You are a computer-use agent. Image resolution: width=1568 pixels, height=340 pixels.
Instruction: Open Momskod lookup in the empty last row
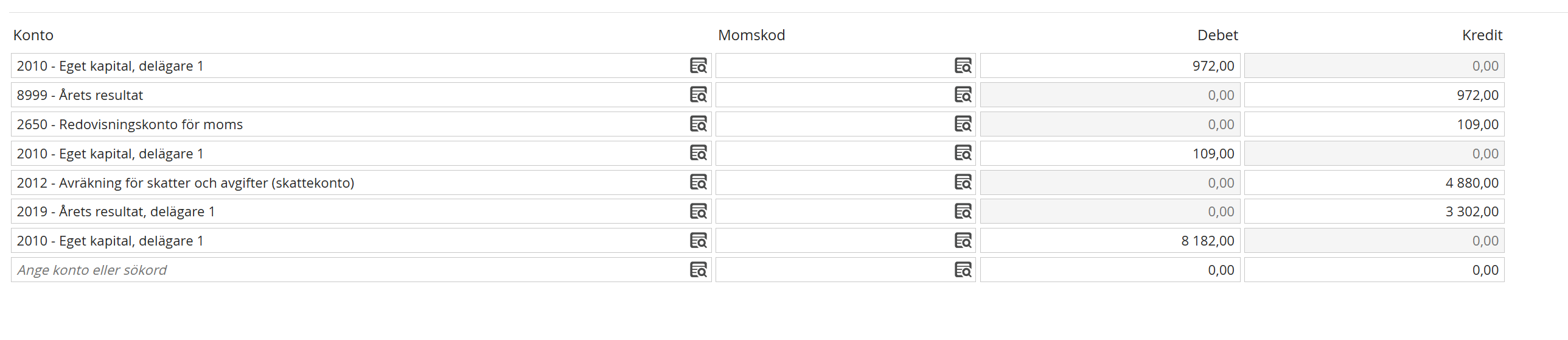coord(963,270)
